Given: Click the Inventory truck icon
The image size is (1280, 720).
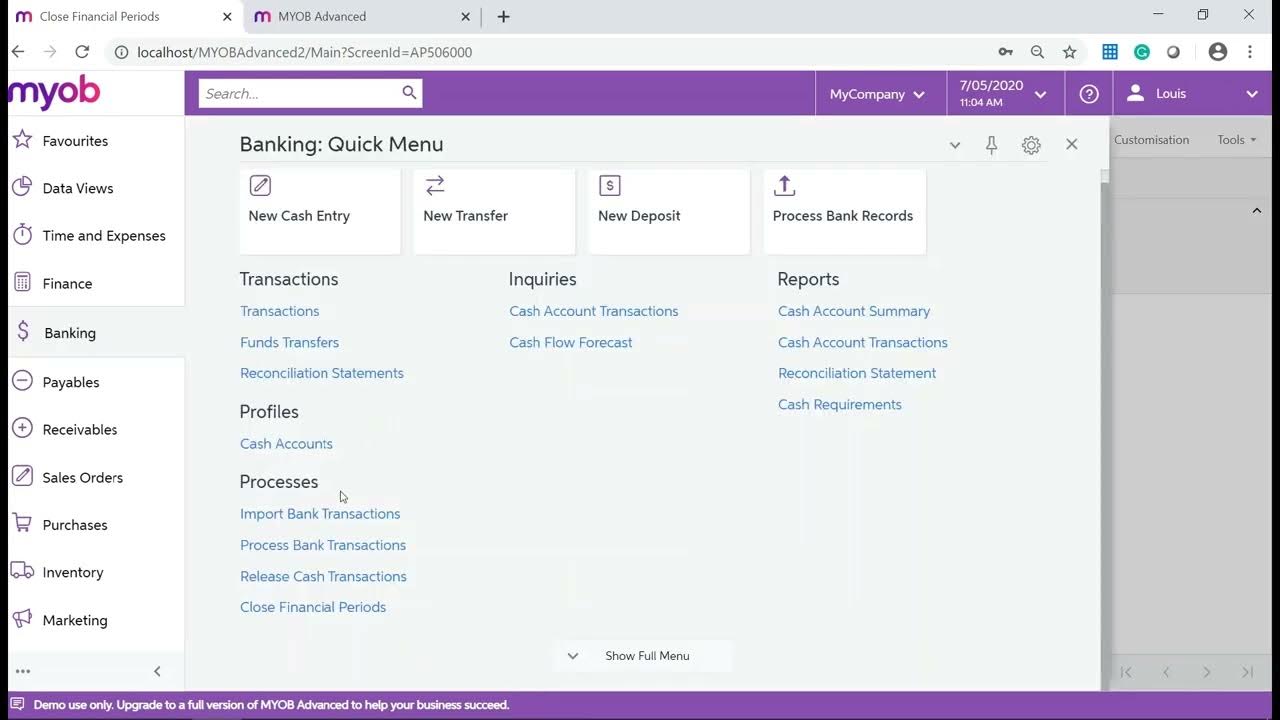Looking at the screenshot, I should pyautogui.click(x=22, y=571).
